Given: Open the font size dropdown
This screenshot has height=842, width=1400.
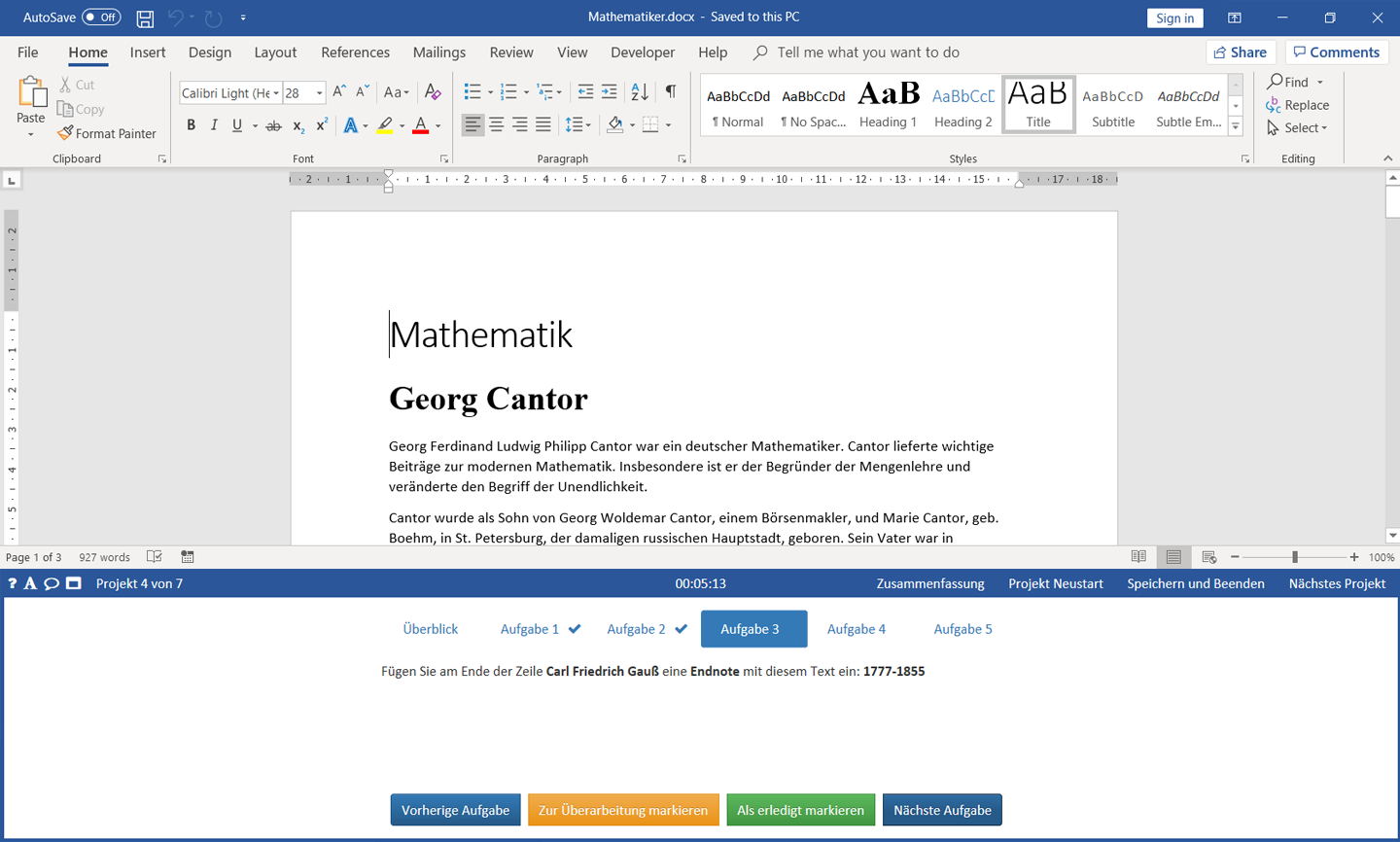Looking at the screenshot, I should [319, 93].
